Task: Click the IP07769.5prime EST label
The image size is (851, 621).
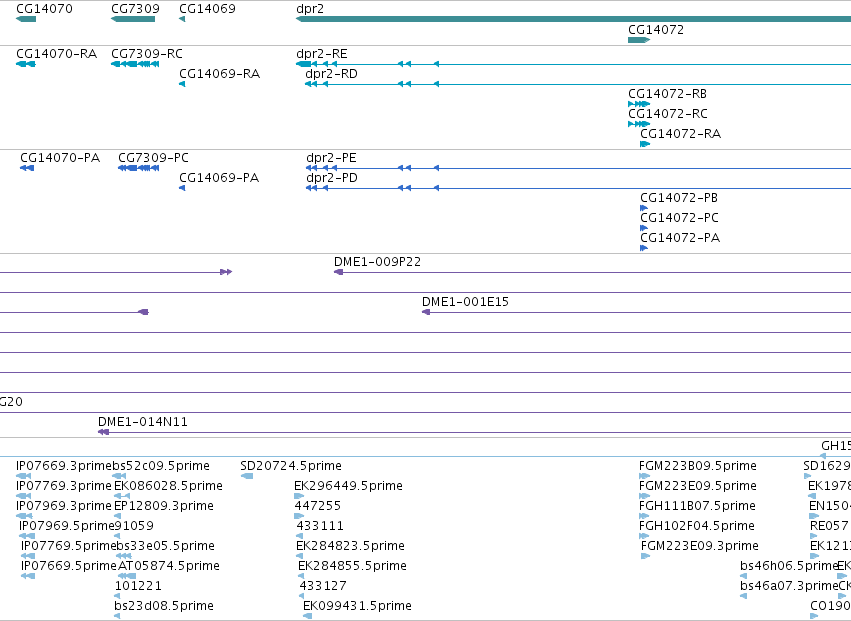Action: tap(69, 546)
